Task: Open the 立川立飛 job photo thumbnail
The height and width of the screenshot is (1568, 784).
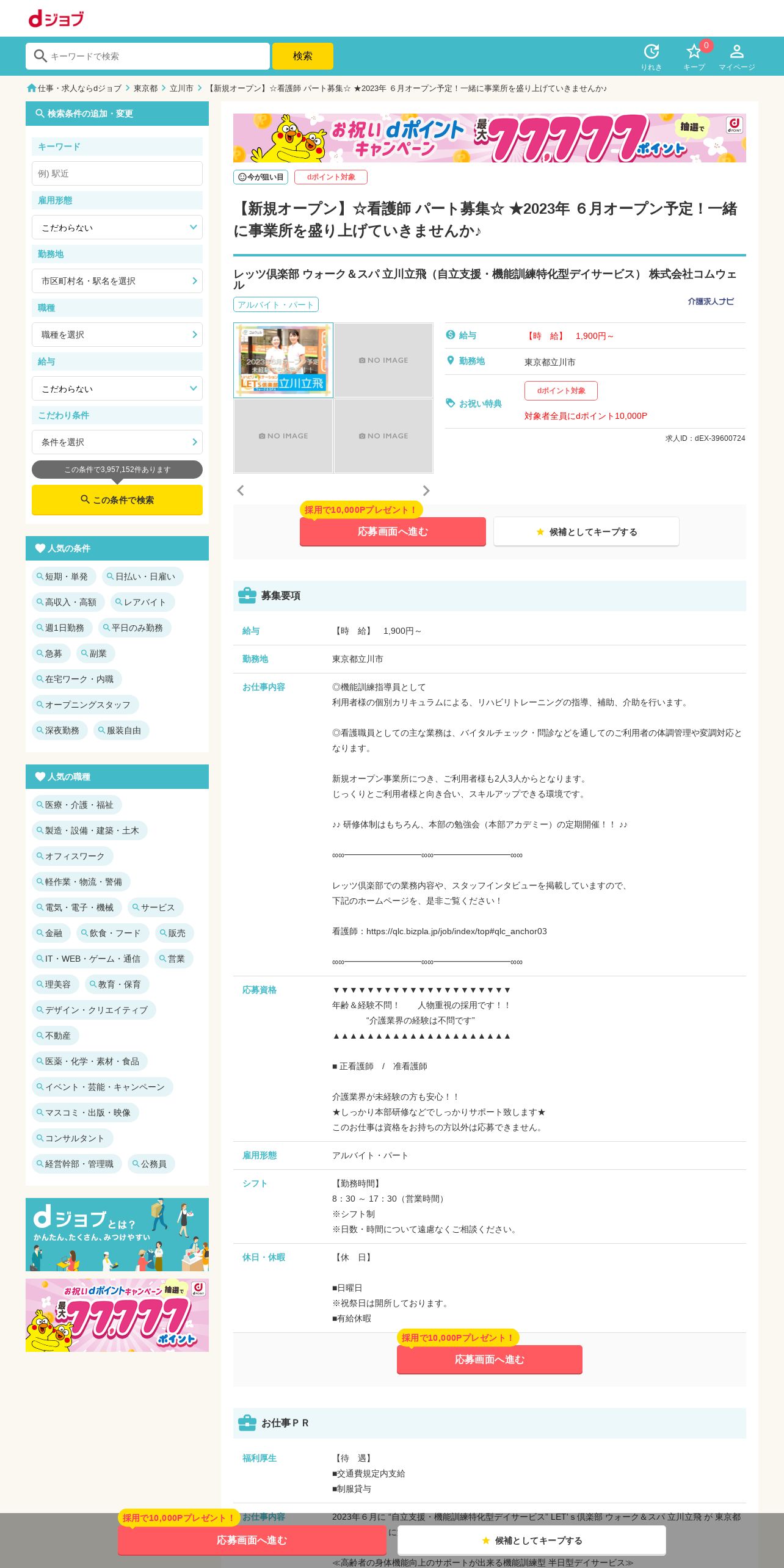Action: pos(283,360)
